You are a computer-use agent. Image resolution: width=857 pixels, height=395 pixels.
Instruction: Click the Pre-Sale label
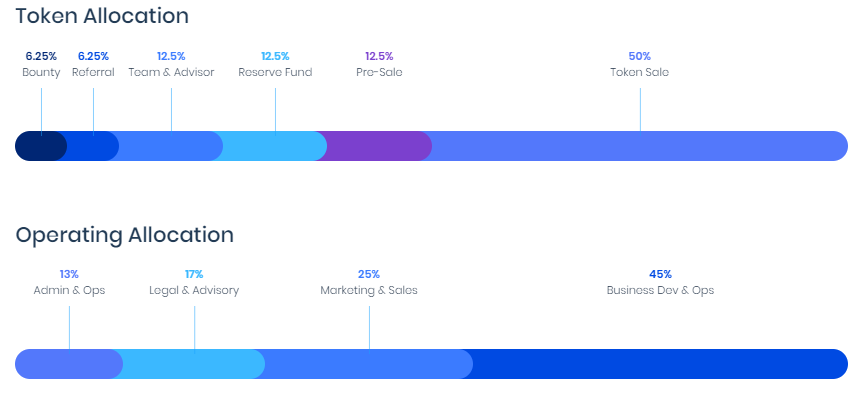click(x=379, y=72)
